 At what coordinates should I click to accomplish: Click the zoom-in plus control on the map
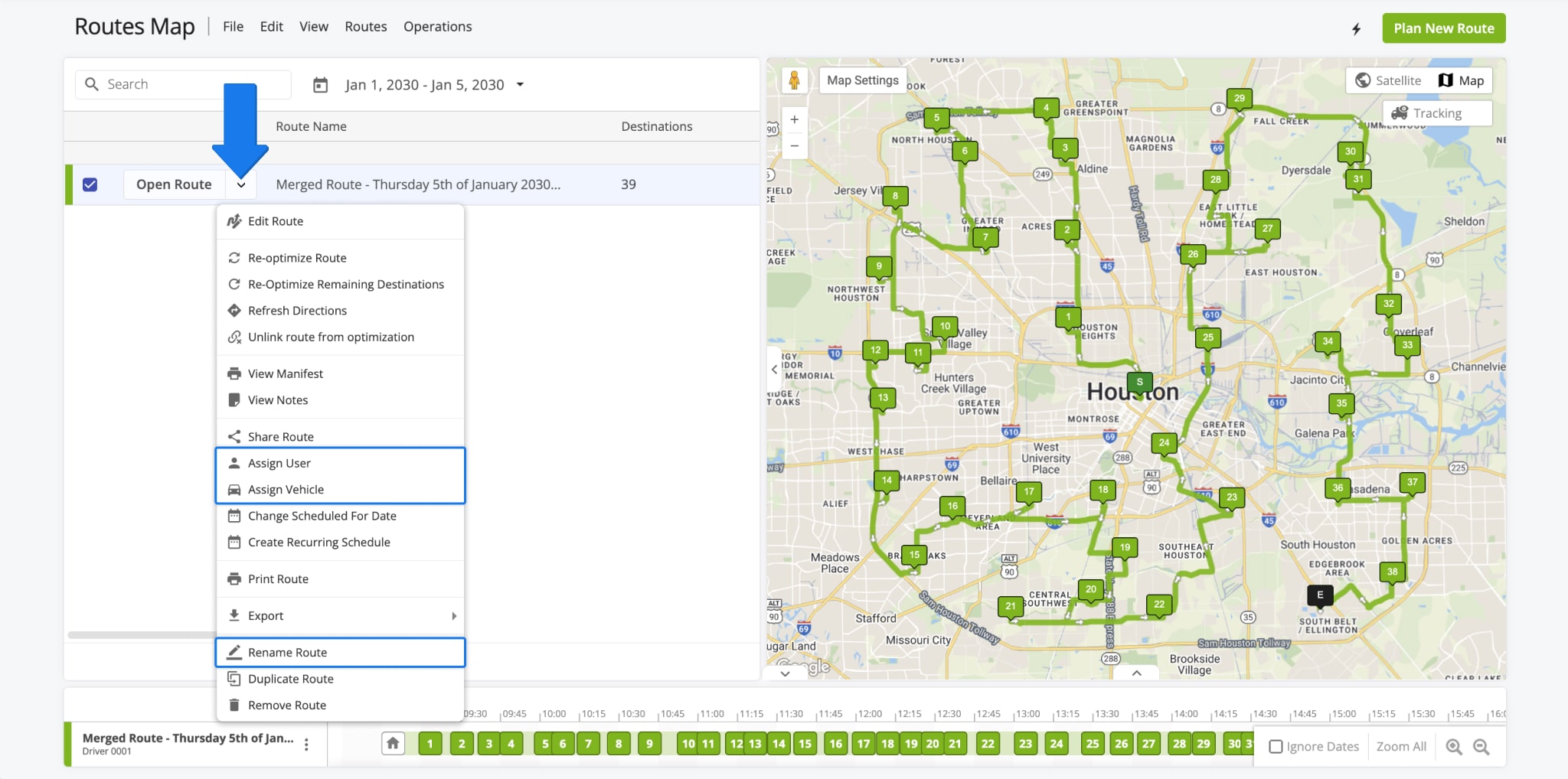tap(795, 119)
